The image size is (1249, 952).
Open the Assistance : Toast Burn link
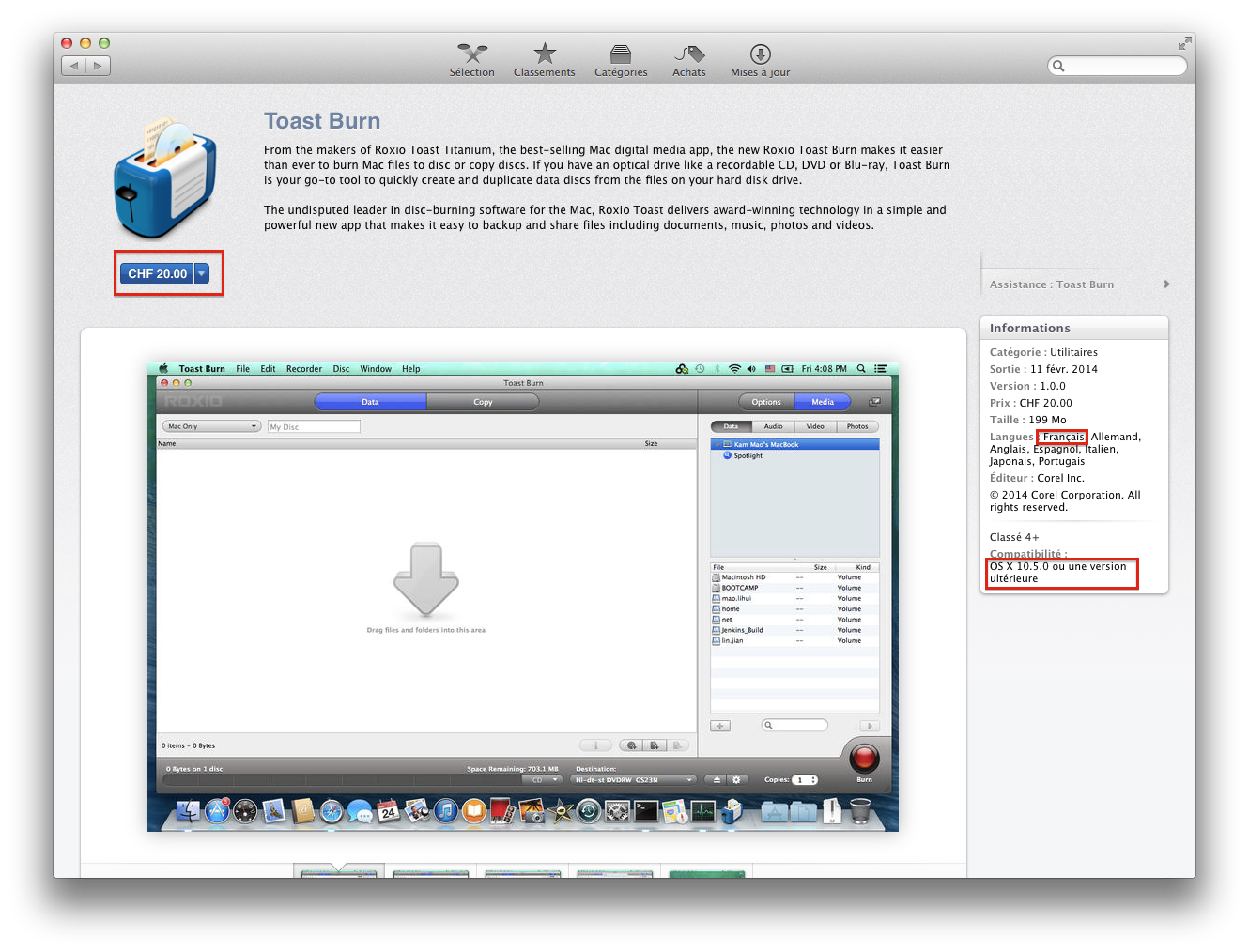[1052, 284]
